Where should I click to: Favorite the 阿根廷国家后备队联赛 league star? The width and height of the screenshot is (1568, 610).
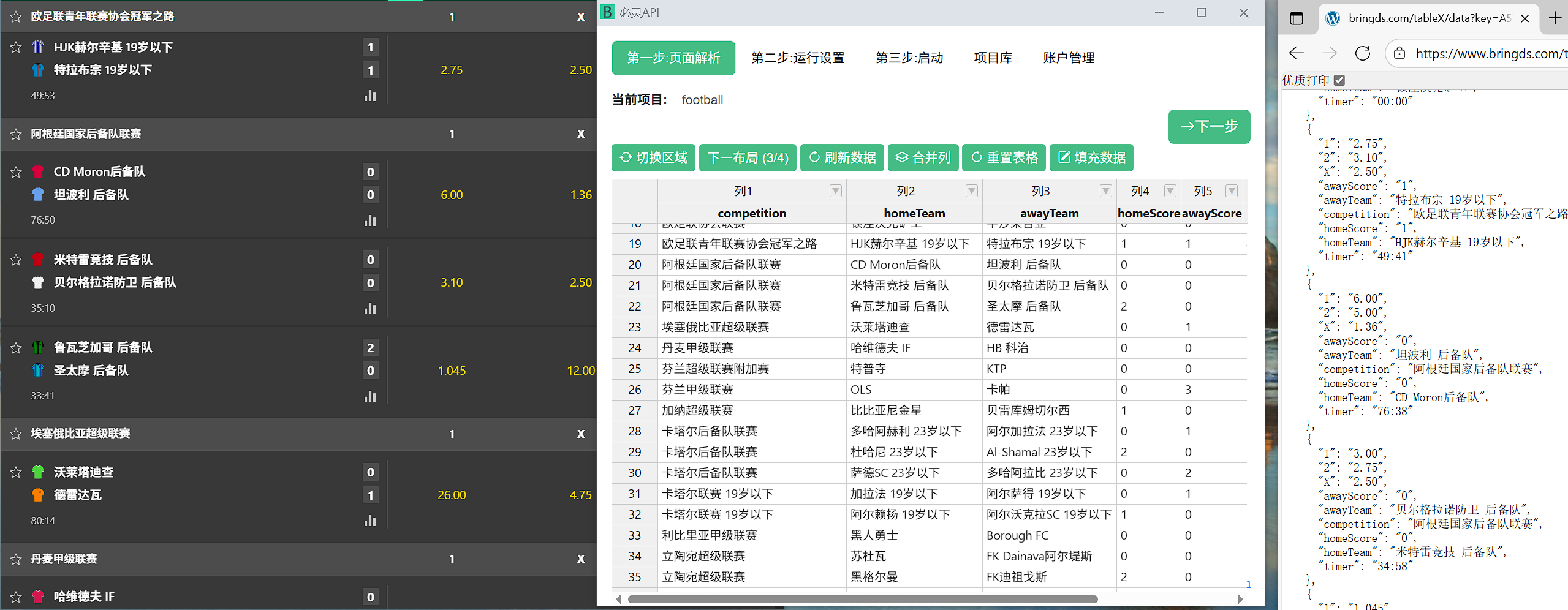coord(16,134)
